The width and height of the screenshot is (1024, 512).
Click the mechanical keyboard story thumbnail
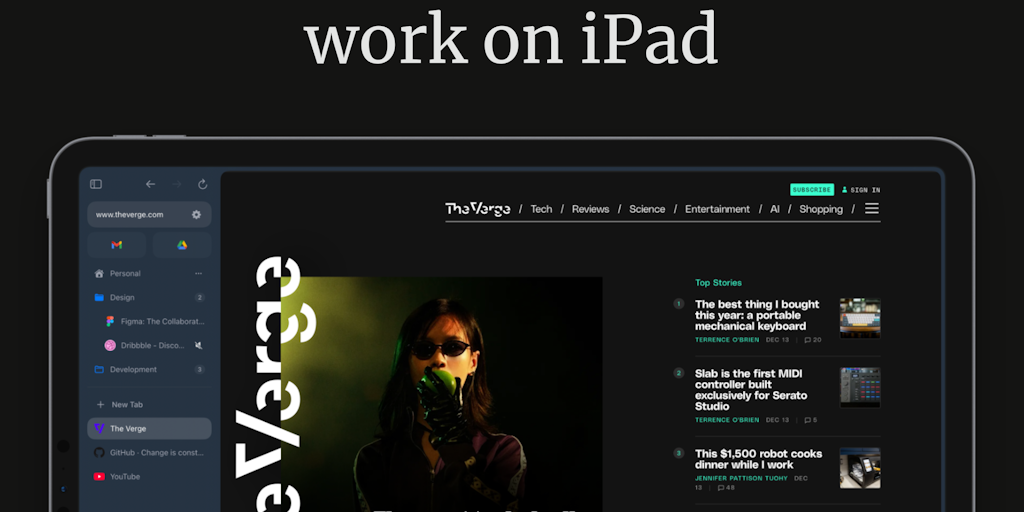[x=860, y=318]
